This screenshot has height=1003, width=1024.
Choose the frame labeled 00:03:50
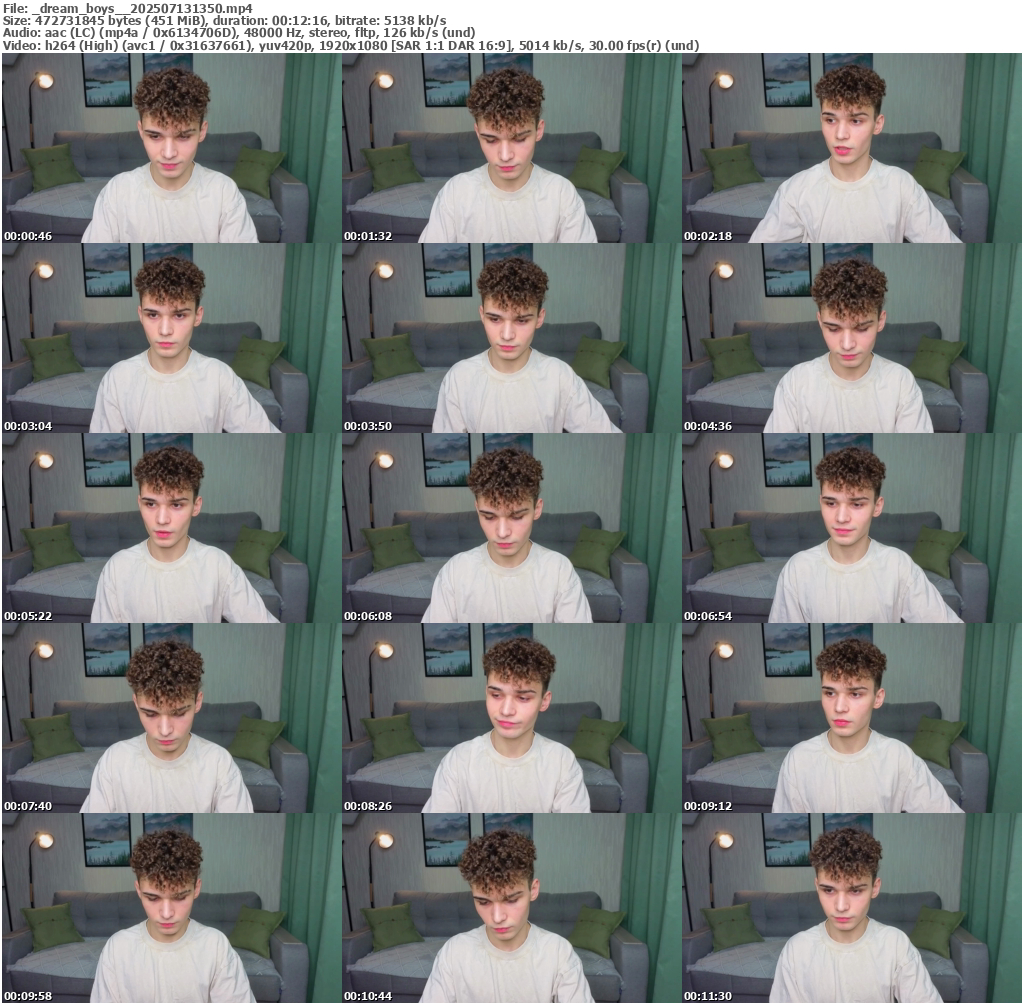[511, 338]
